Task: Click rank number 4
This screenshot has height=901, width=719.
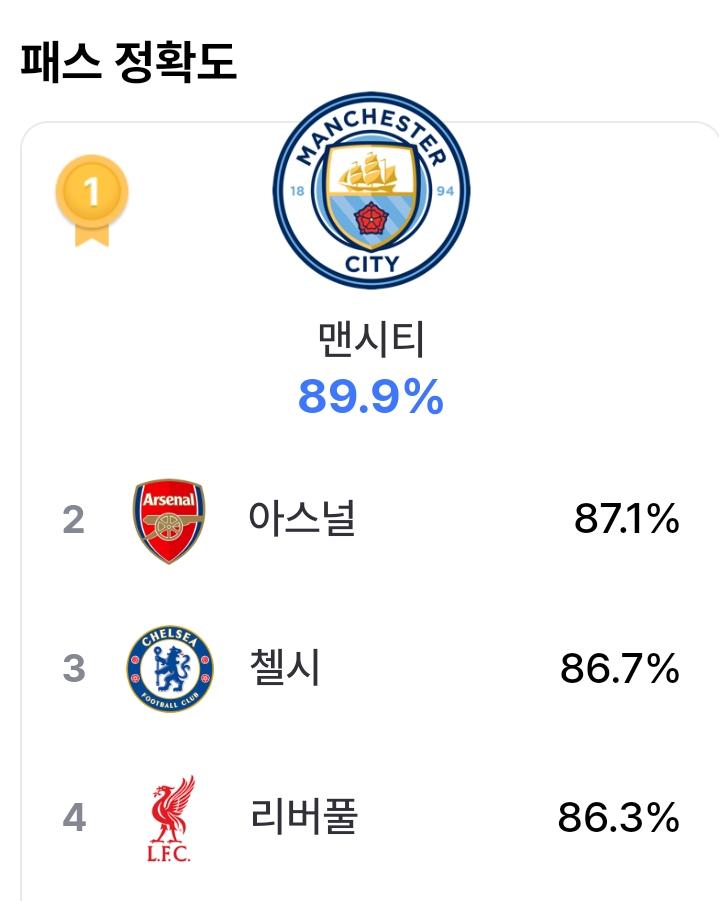Action: pos(74,817)
